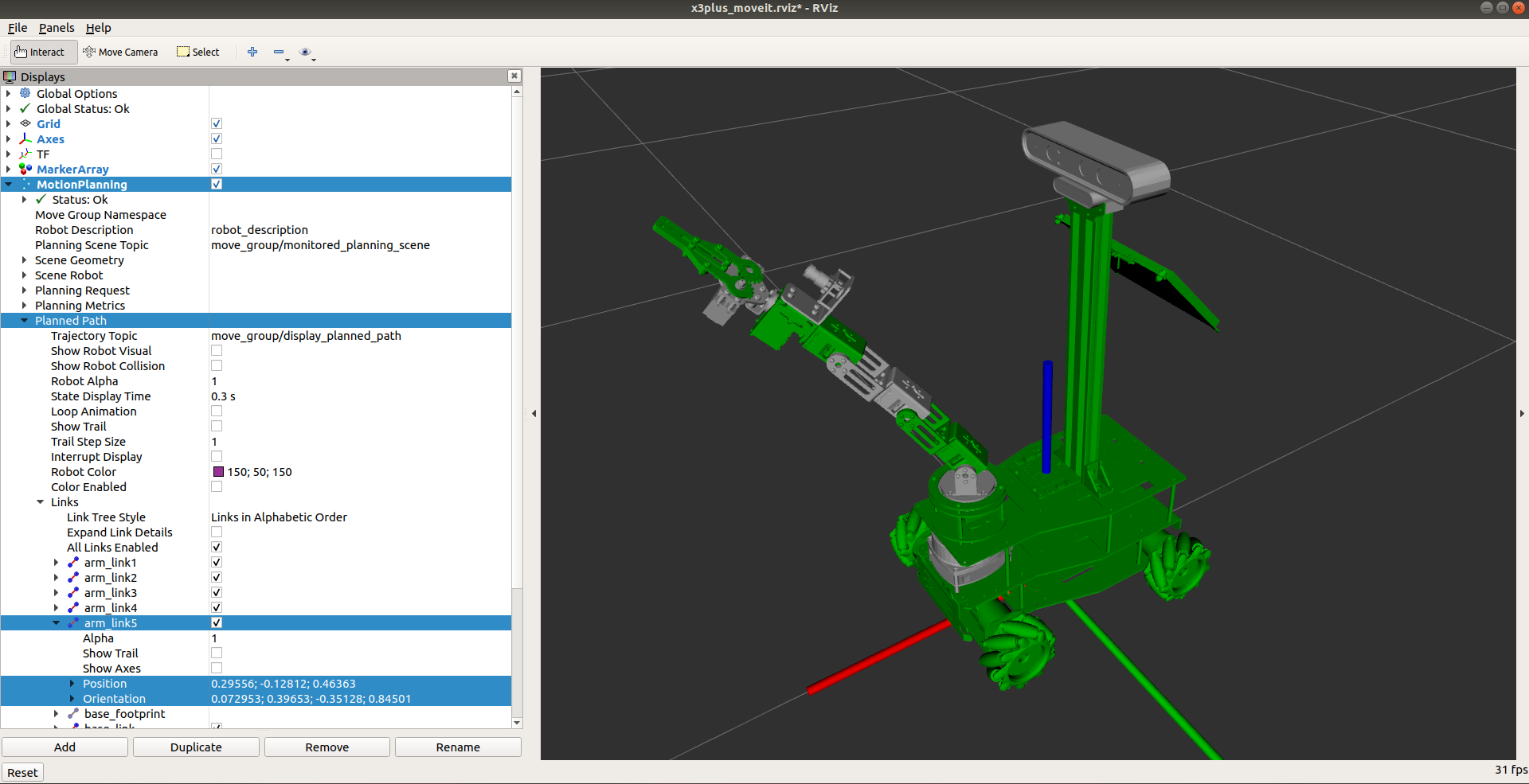Click the base_footprint link icon
The width and height of the screenshot is (1529, 784).
(73, 713)
